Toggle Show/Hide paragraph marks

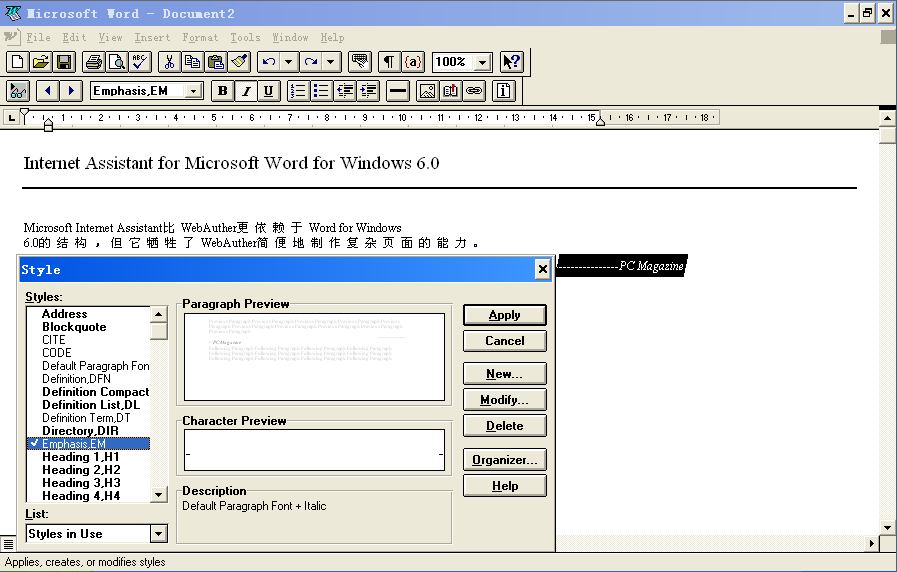coord(389,62)
